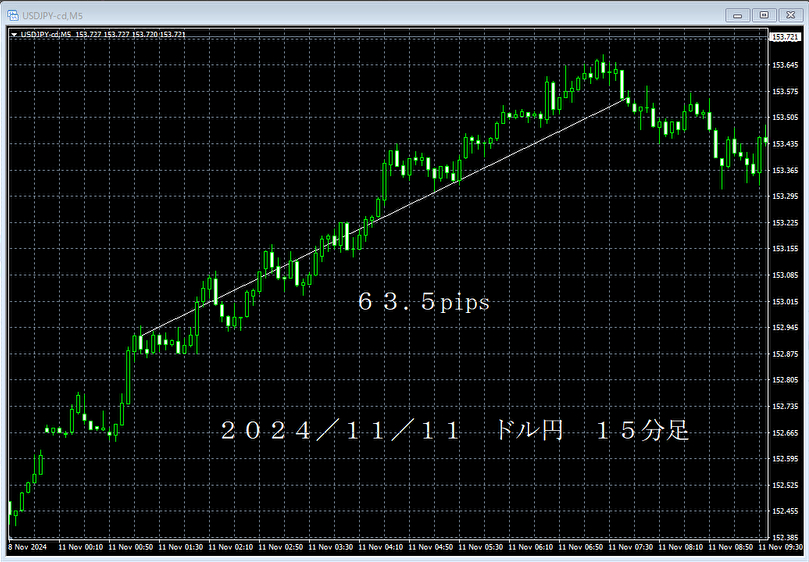
Task: Click price axis label 153.295
Action: [x=785, y=196]
